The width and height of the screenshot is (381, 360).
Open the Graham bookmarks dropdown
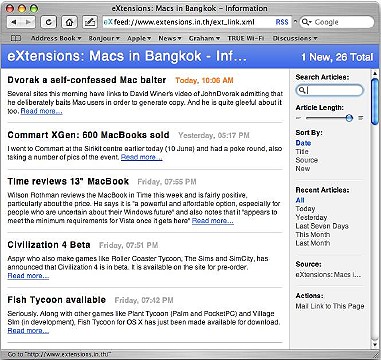tap(204, 38)
